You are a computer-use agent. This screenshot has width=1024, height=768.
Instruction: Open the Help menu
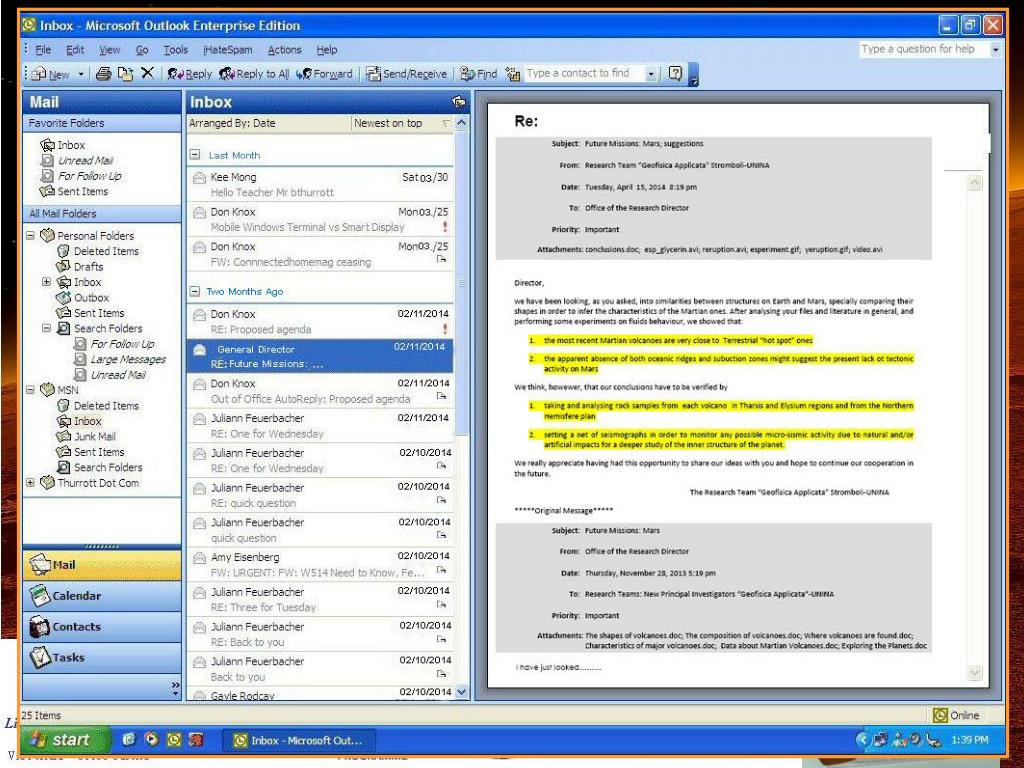click(327, 50)
